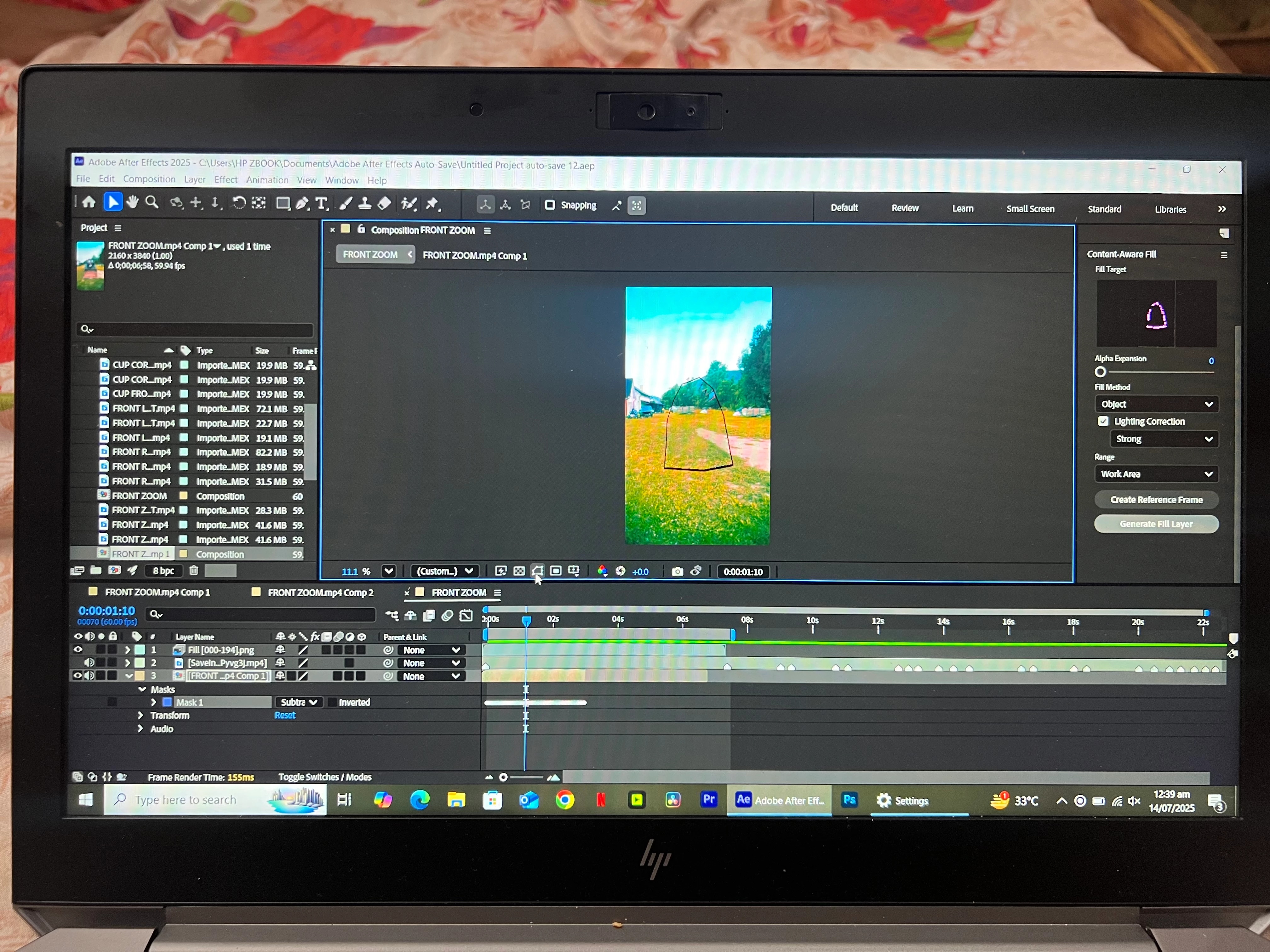Select the Zoom magnifier tool

[152, 202]
